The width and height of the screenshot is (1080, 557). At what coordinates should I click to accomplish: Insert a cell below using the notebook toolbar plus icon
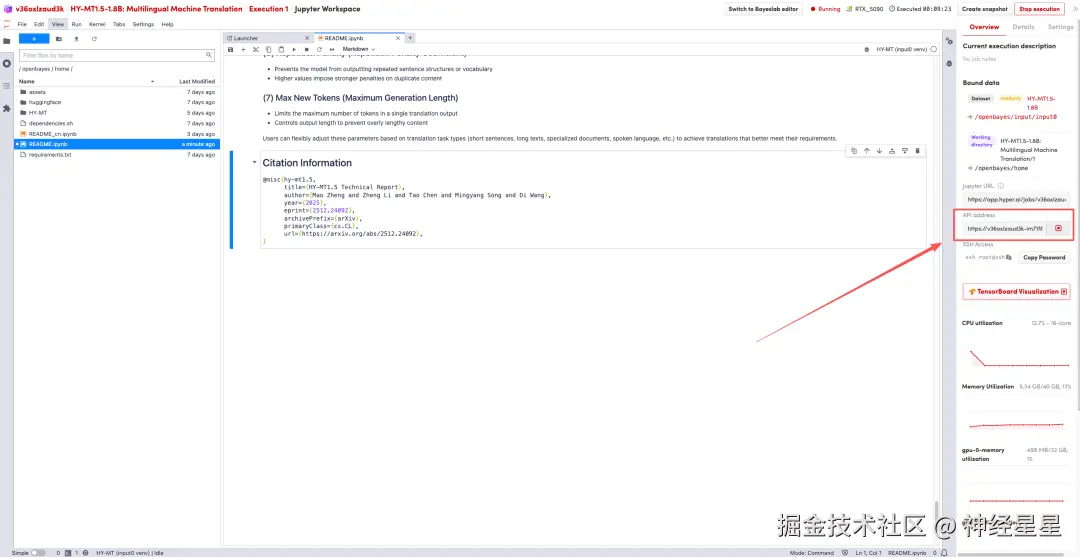click(x=242, y=50)
